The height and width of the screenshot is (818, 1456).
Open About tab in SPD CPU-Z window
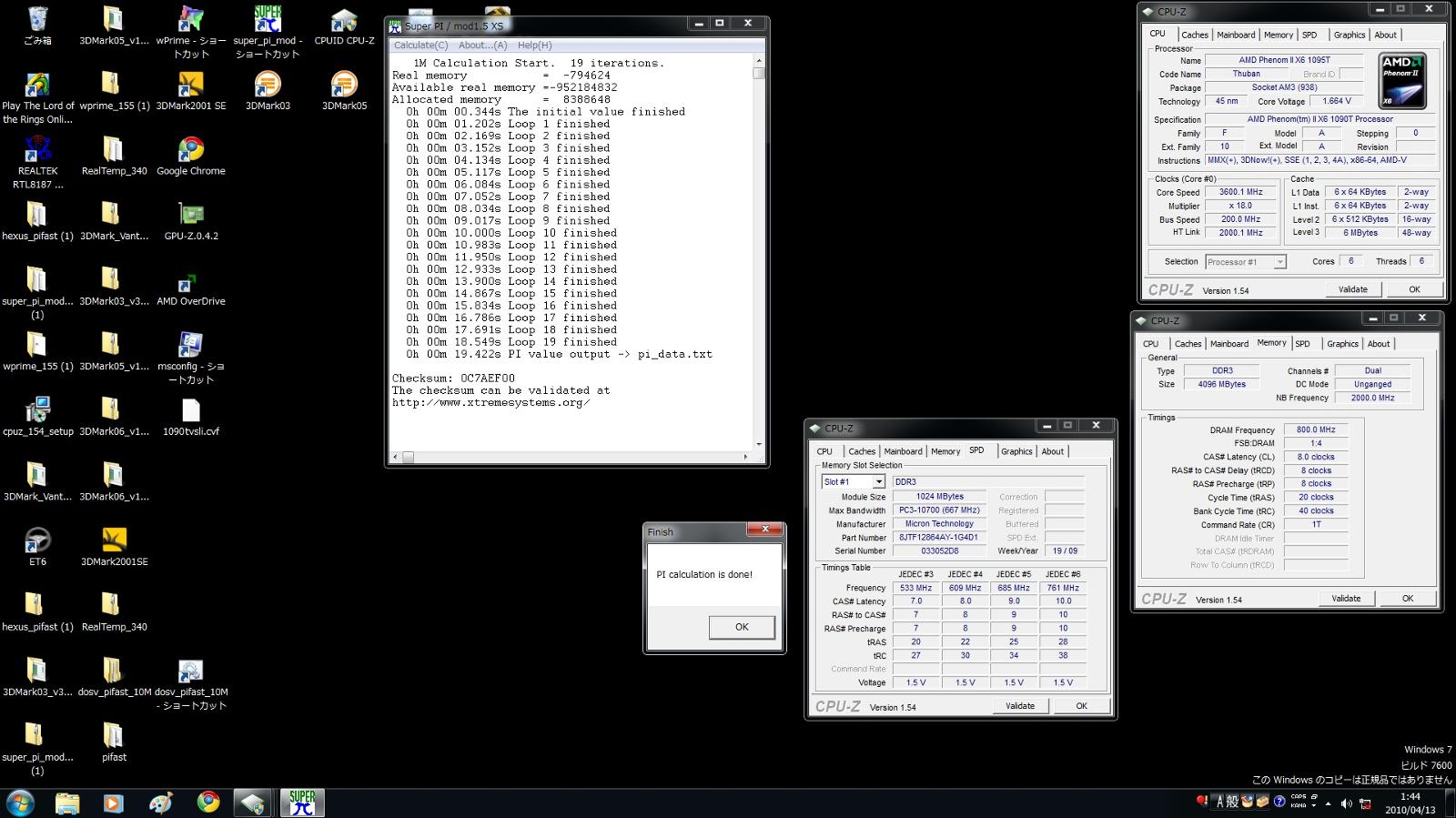(x=1052, y=451)
